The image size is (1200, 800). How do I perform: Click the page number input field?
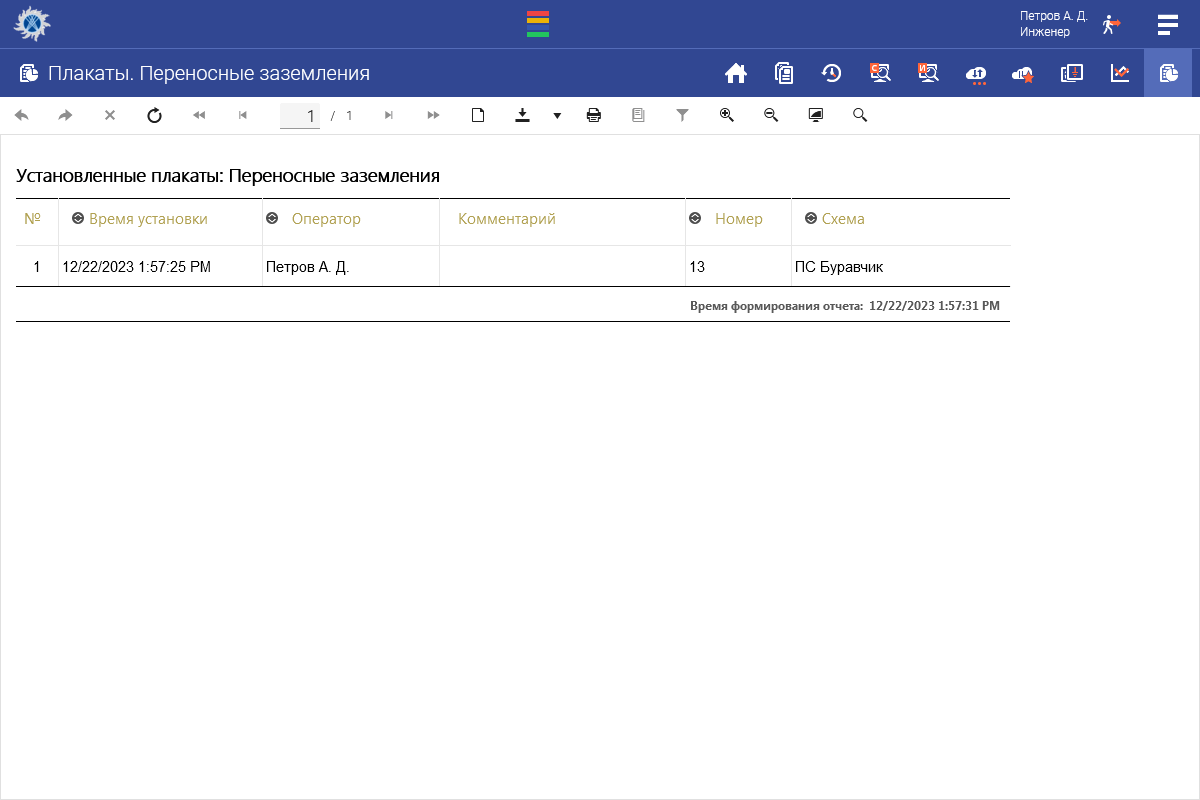[x=300, y=116]
